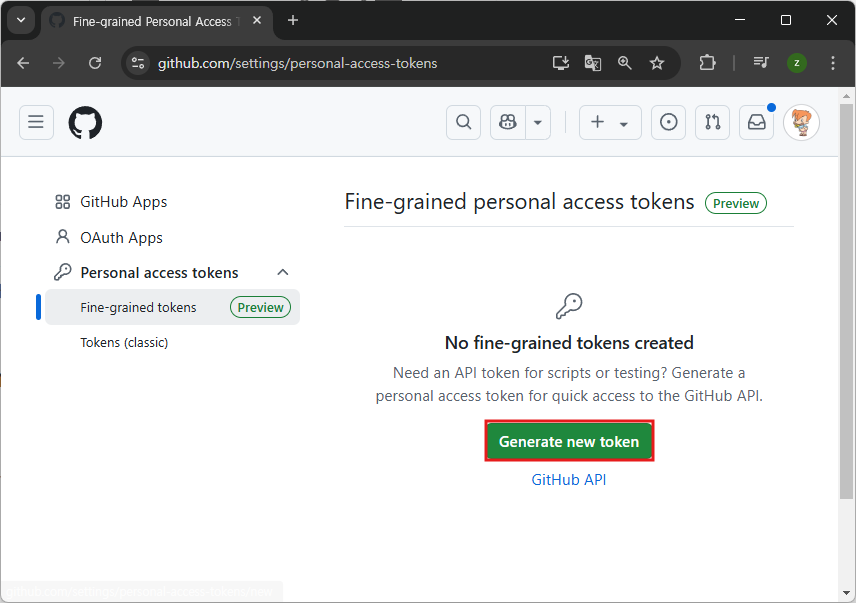Select GitHub Apps in the sidebar
This screenshot has height=603, width=856.
(x=123, y=202)
